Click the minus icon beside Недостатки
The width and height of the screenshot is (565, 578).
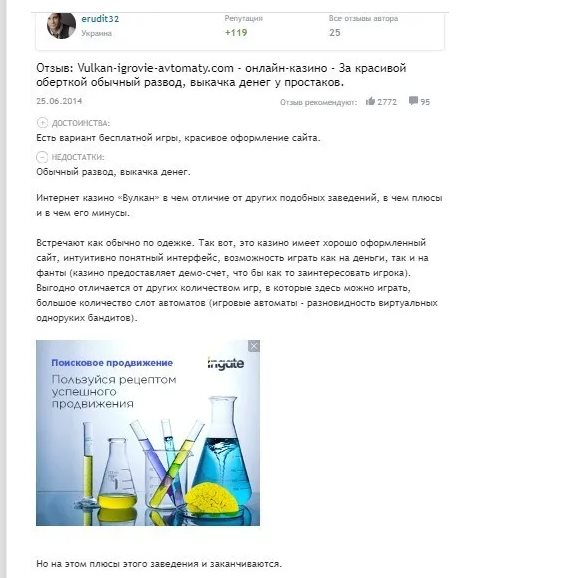pyautogui.click(x=42, y=157)
